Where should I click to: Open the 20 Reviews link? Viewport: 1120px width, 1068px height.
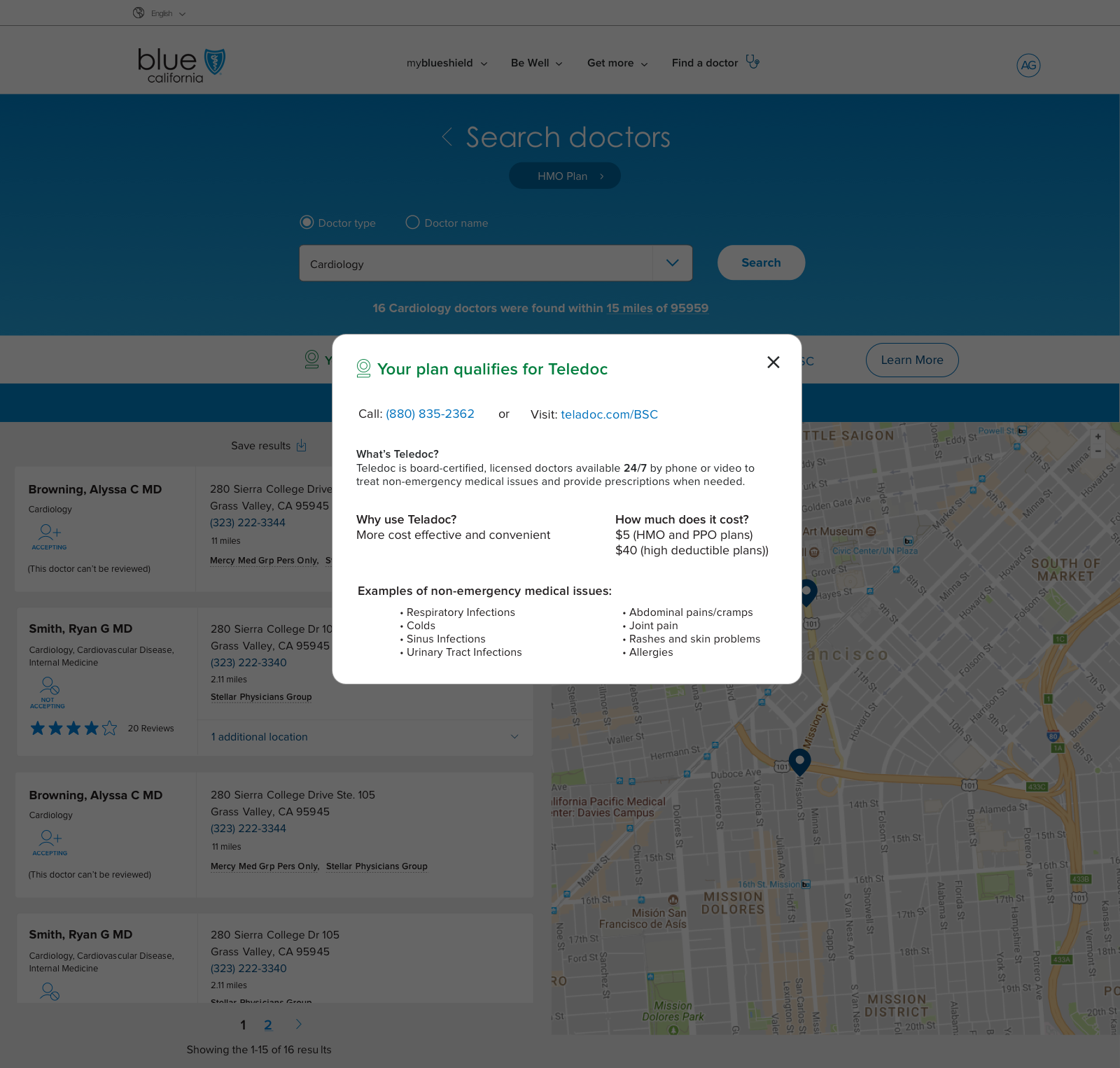pyautogui.click(x=150, y=729)
